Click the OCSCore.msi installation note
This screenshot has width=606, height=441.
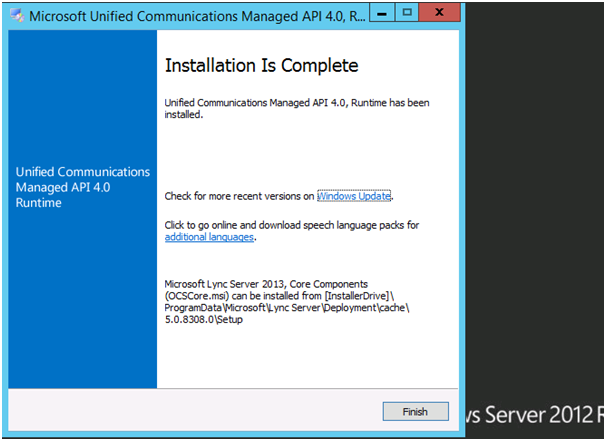tap(287, 302)
